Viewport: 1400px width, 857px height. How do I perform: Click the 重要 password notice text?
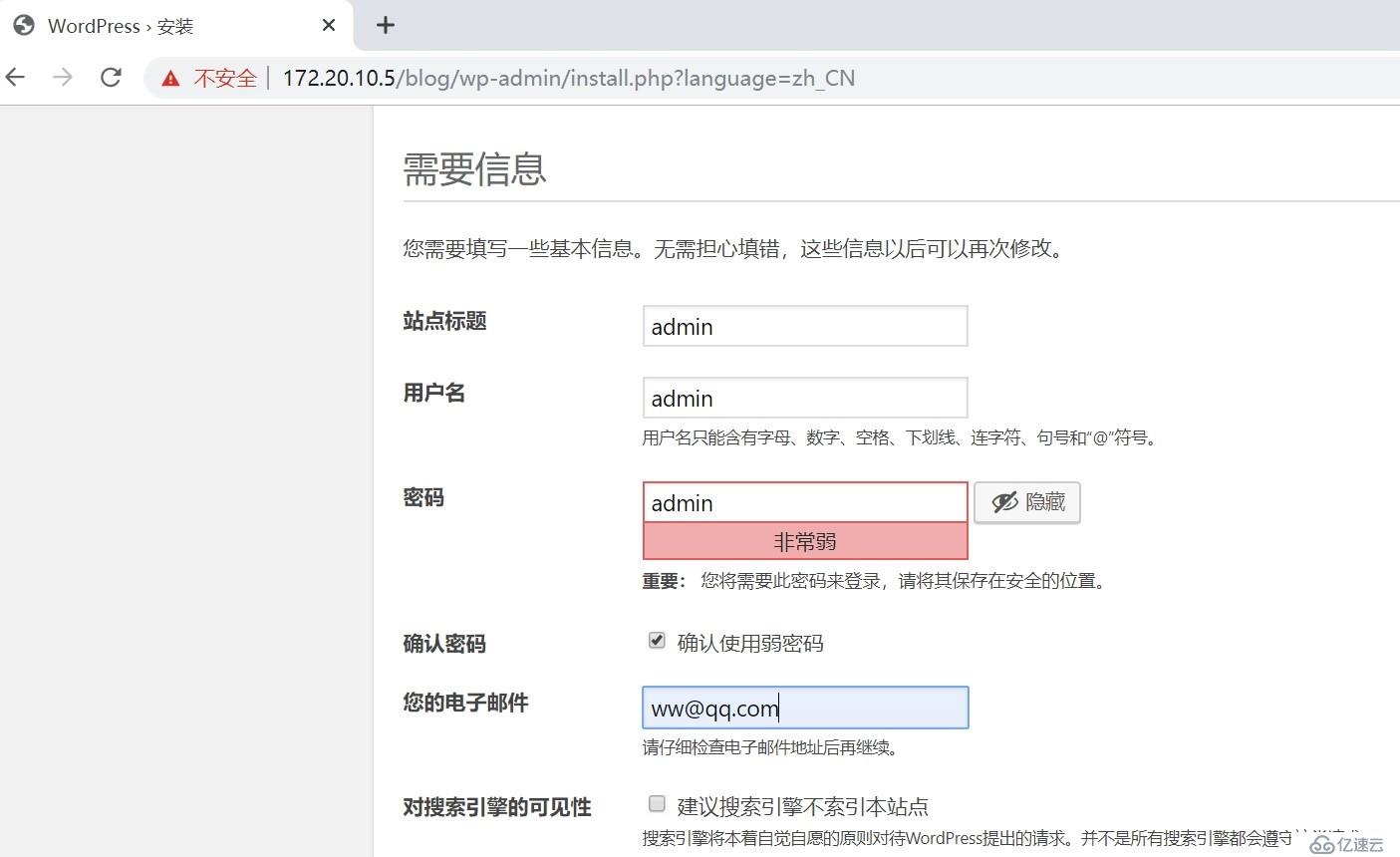pyautogui.click(x=877, y=581)
